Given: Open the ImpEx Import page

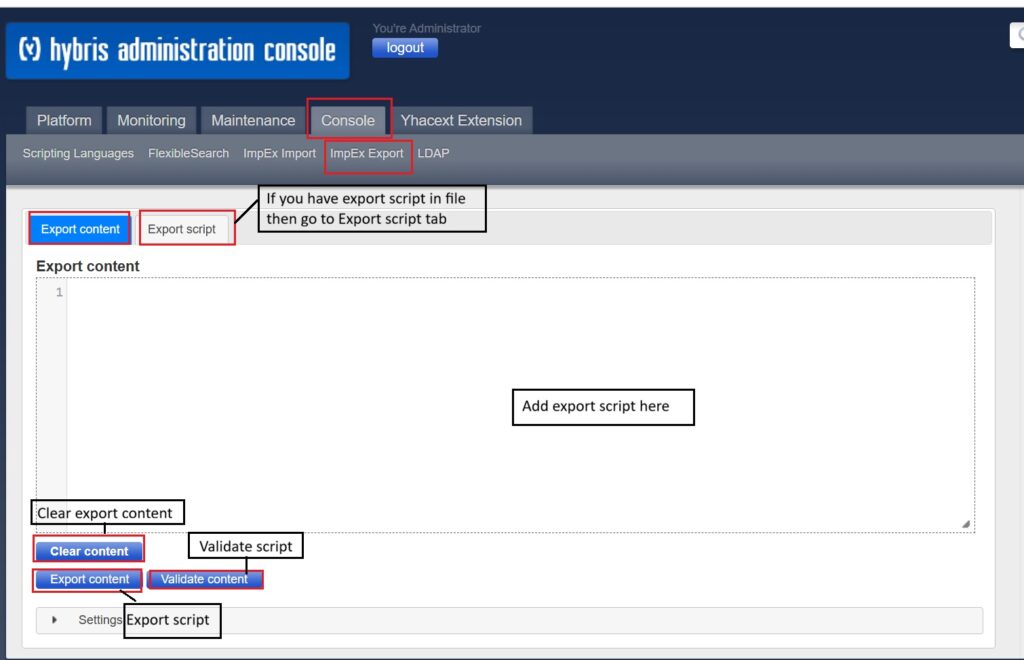Looking at the screenshot, I should (x=279, y=153).
